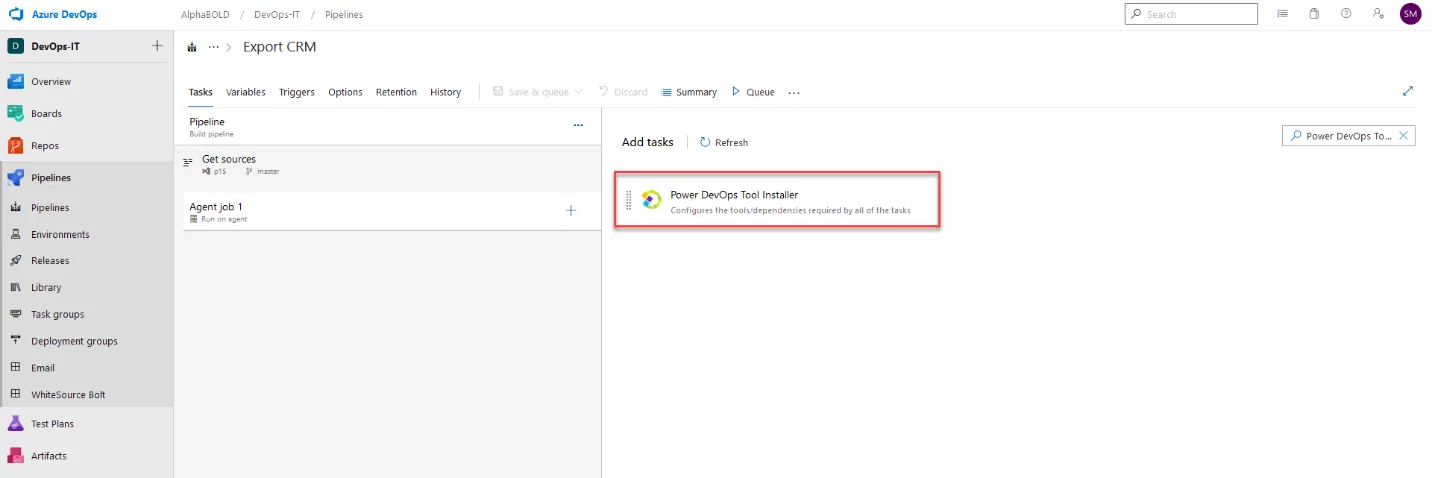Toggle full screen expand icon
The height and width of the screenshot is (478, 1432).
(1408, 91)
